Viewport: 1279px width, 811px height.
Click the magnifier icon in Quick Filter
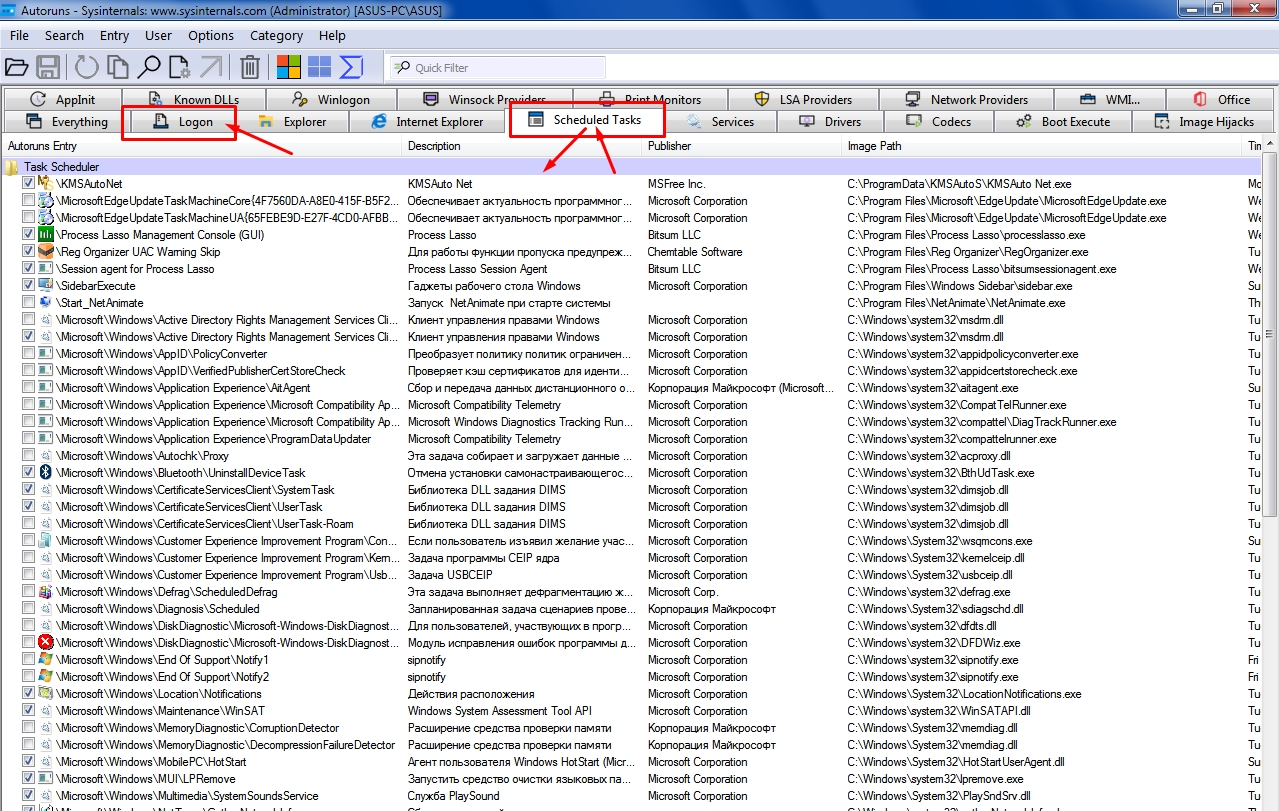point(402,68)
